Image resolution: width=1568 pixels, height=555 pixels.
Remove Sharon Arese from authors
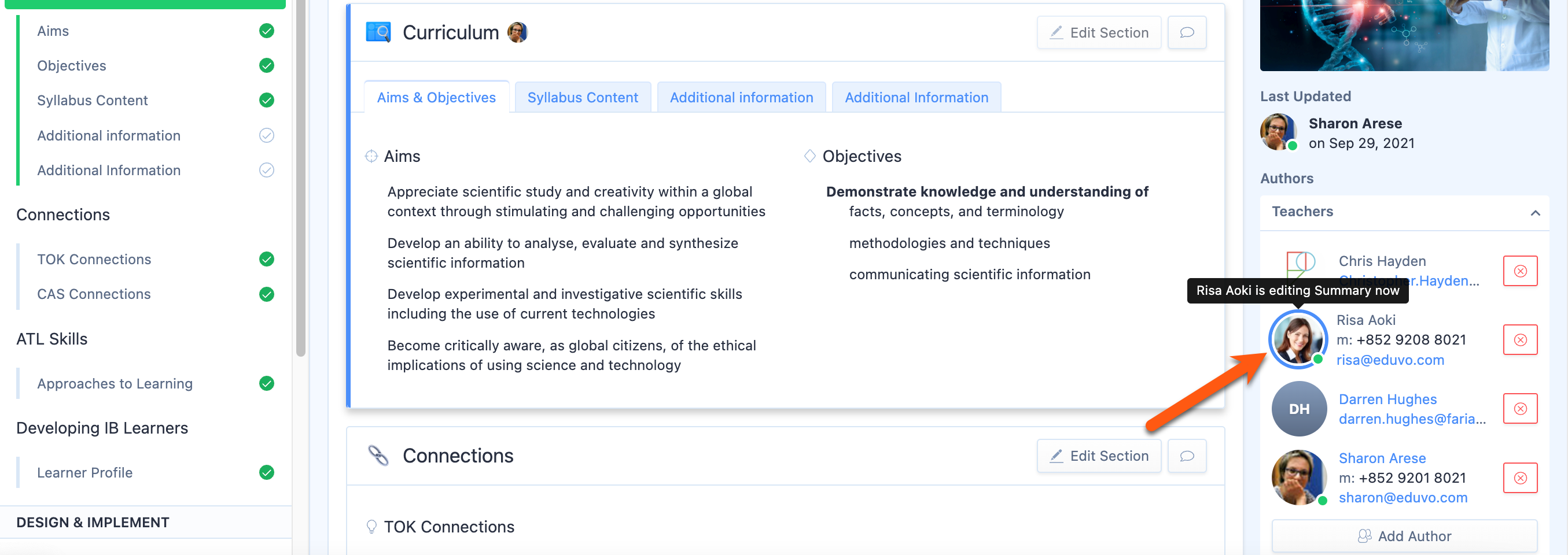click(1519, 478)
